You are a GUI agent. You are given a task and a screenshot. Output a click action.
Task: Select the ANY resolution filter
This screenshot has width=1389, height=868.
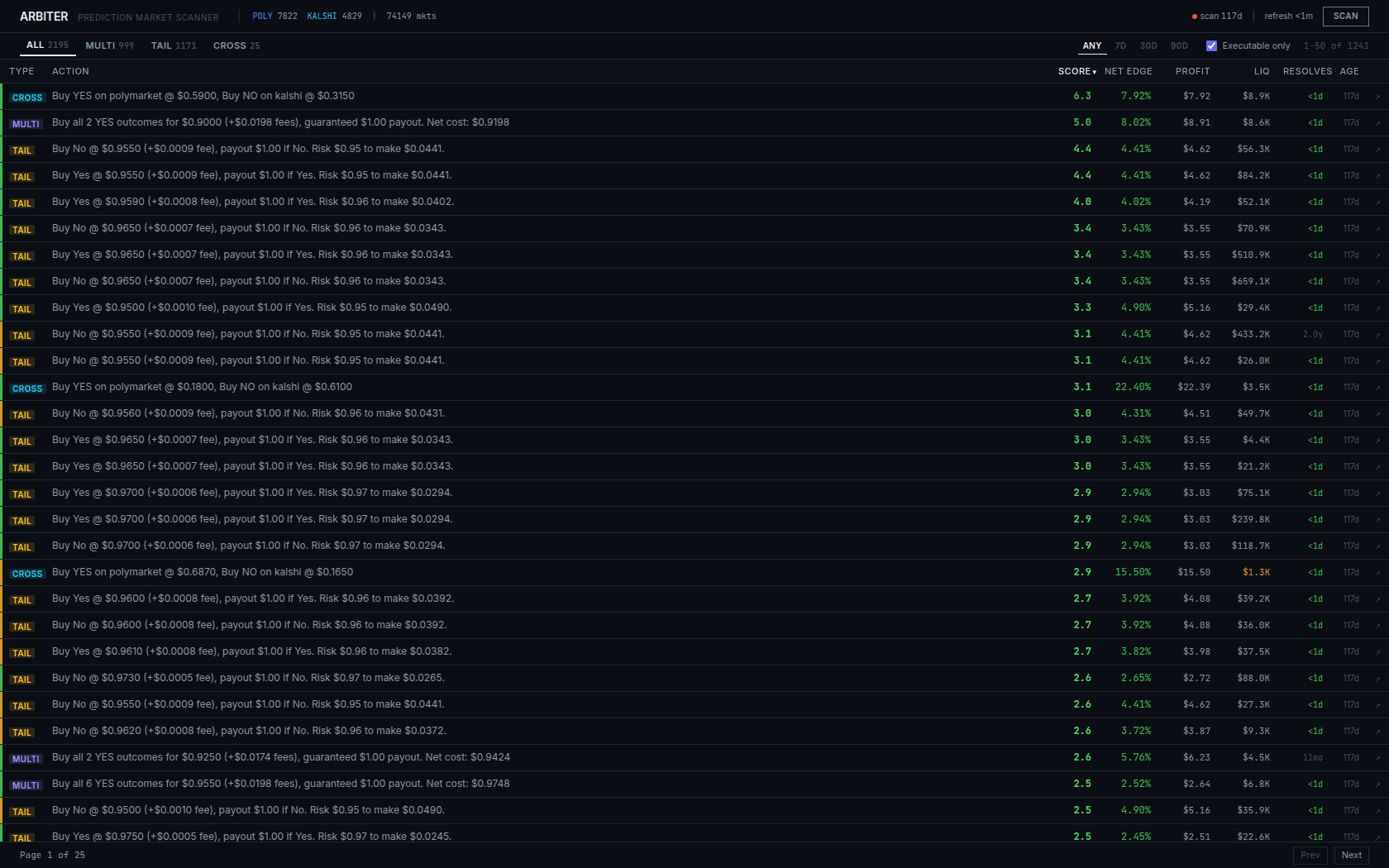[1092, 46]
